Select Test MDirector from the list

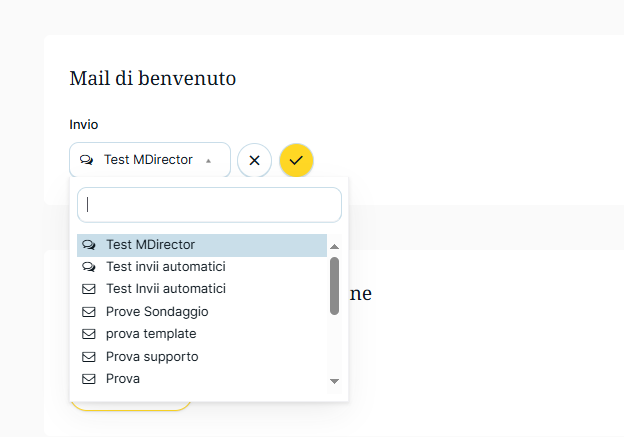click(x=150, y=245)
